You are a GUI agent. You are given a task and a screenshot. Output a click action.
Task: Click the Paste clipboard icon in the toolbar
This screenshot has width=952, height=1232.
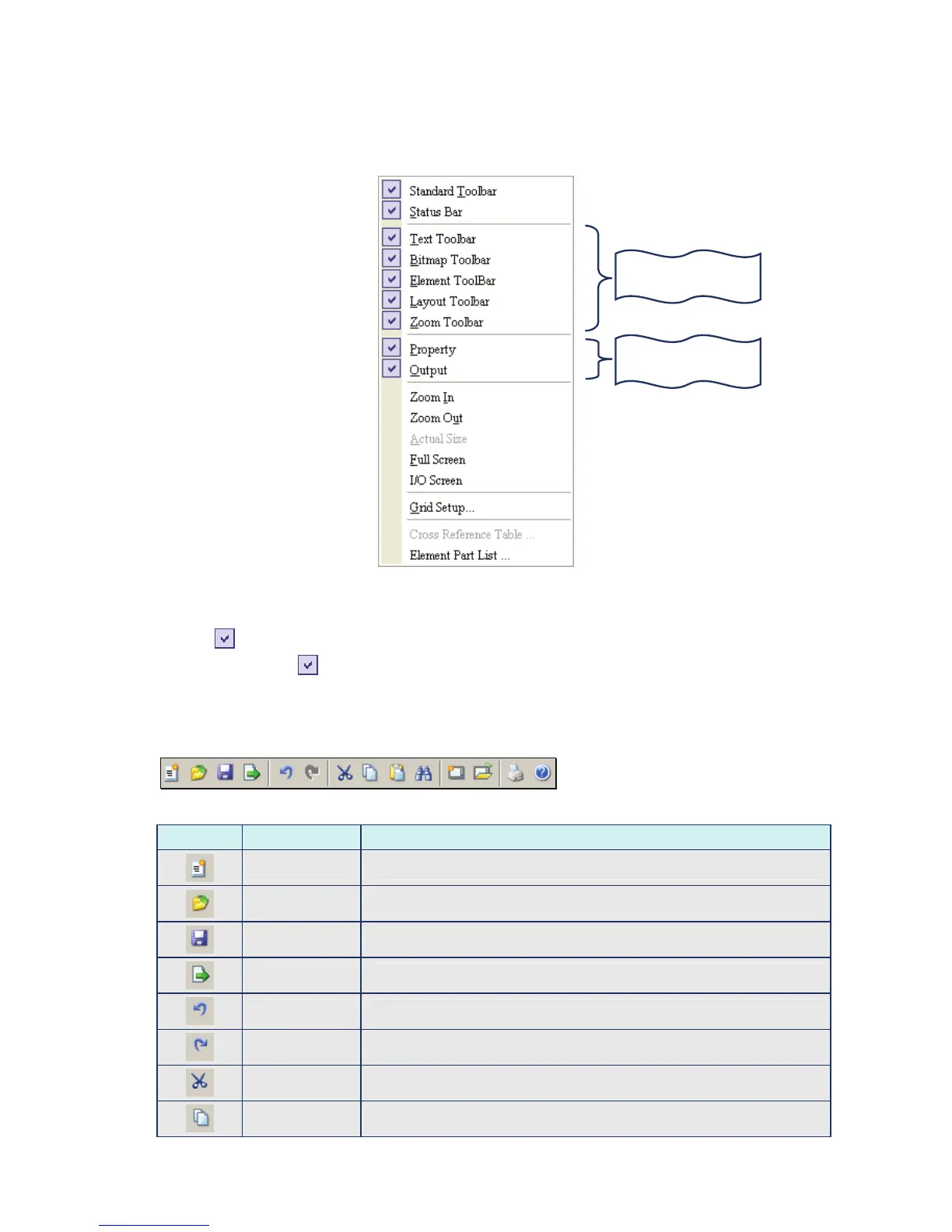397,773
